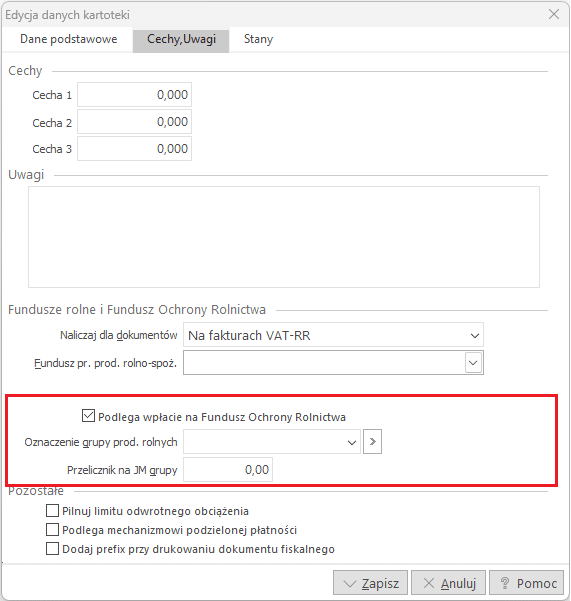Select the Cechy,Uwagi tab
This screenshot has height=601, width=571.
click(181, 39)
